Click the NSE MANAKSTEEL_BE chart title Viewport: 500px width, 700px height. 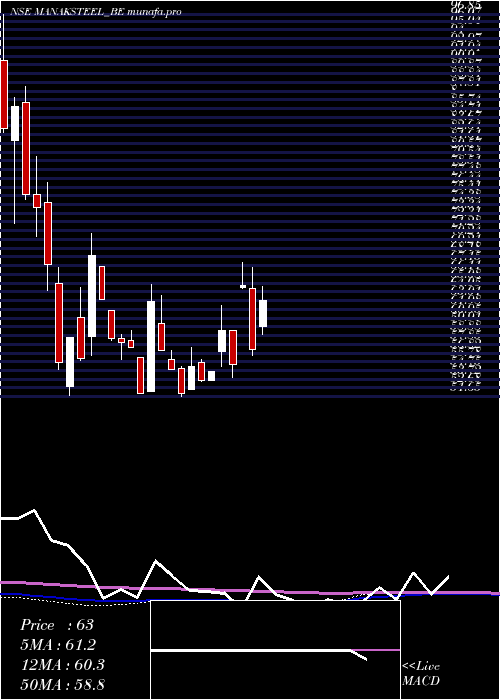[x=96, y=12]
